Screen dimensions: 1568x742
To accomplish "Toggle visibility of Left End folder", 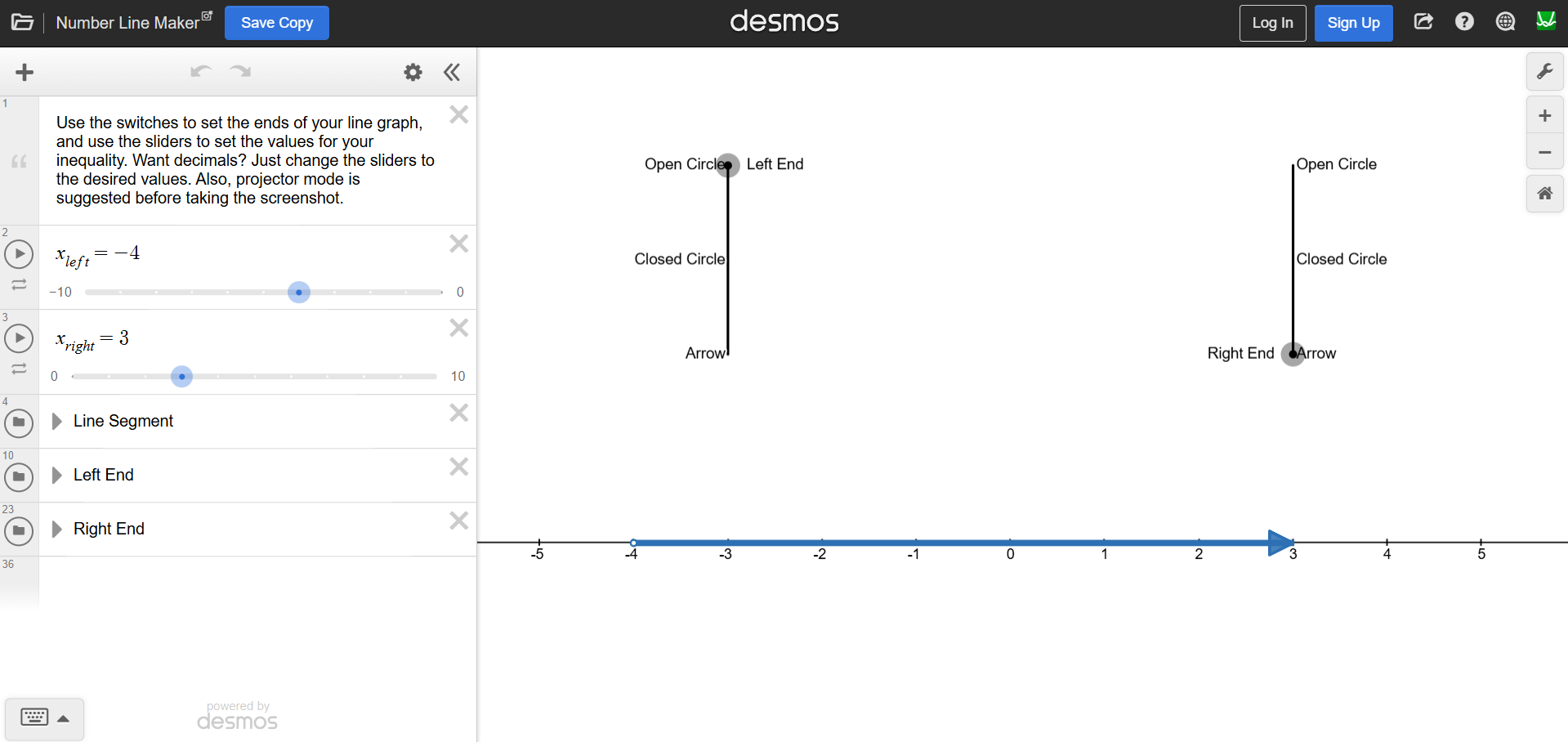I will point(19,476).
